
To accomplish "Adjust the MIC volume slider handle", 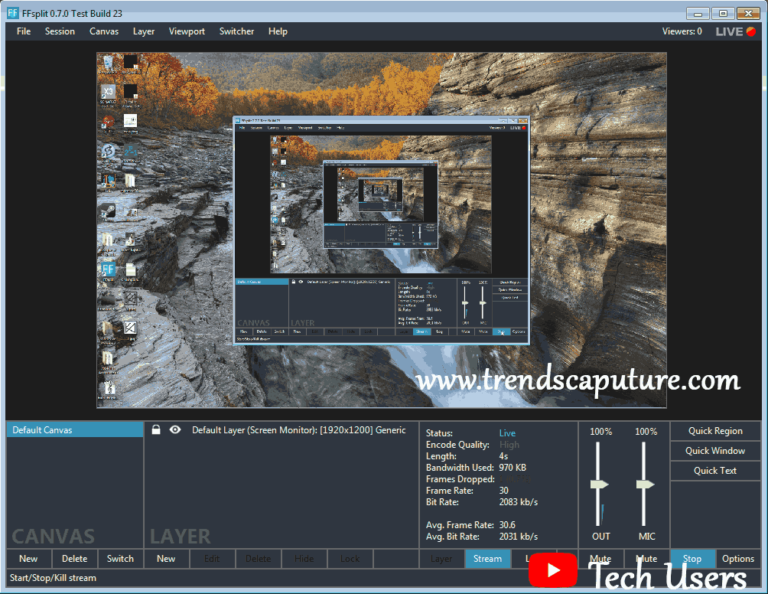I will [645, 484].
